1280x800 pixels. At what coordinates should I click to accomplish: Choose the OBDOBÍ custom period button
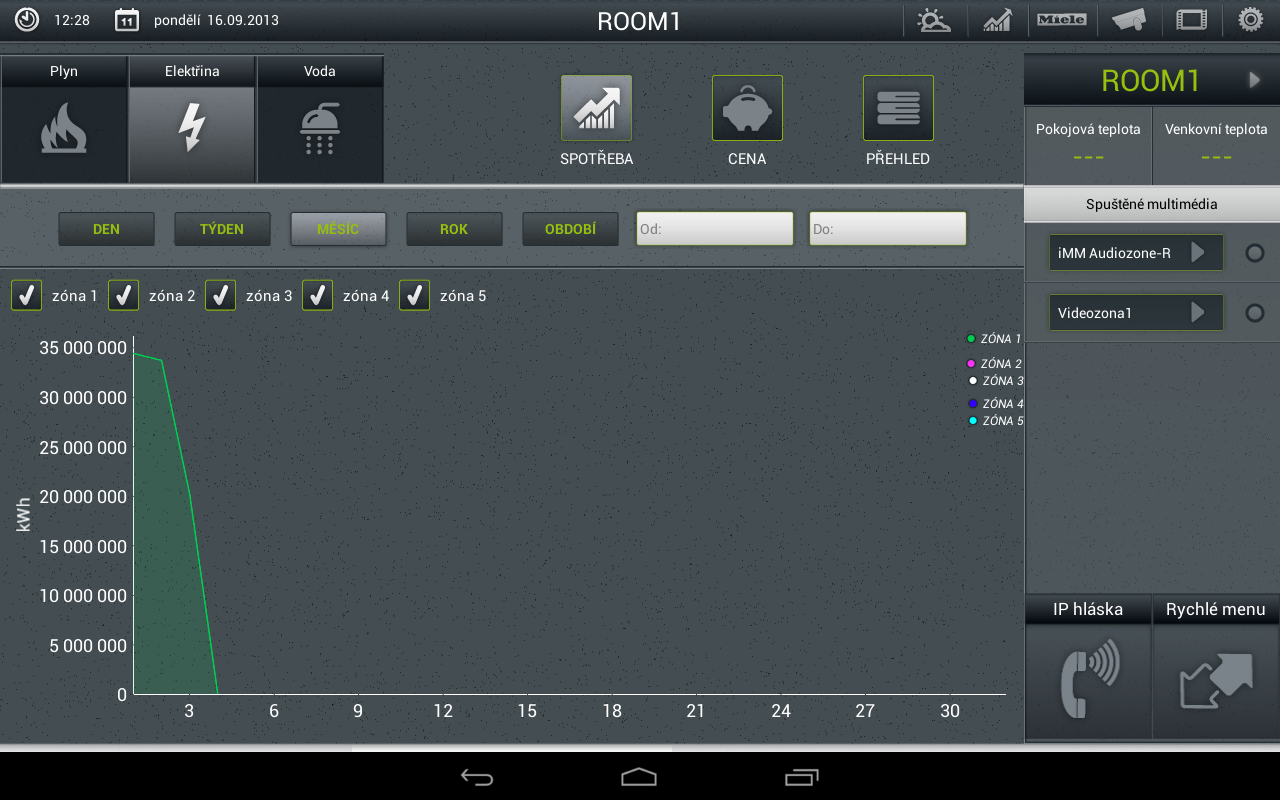pyautogui.click(x=570, y=229)
